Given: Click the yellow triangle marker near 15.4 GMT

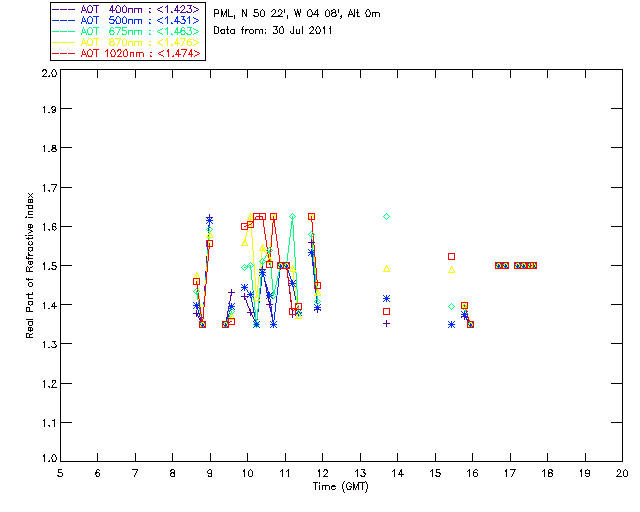Looking at the screenshot, I should click(x=451, y=270).
